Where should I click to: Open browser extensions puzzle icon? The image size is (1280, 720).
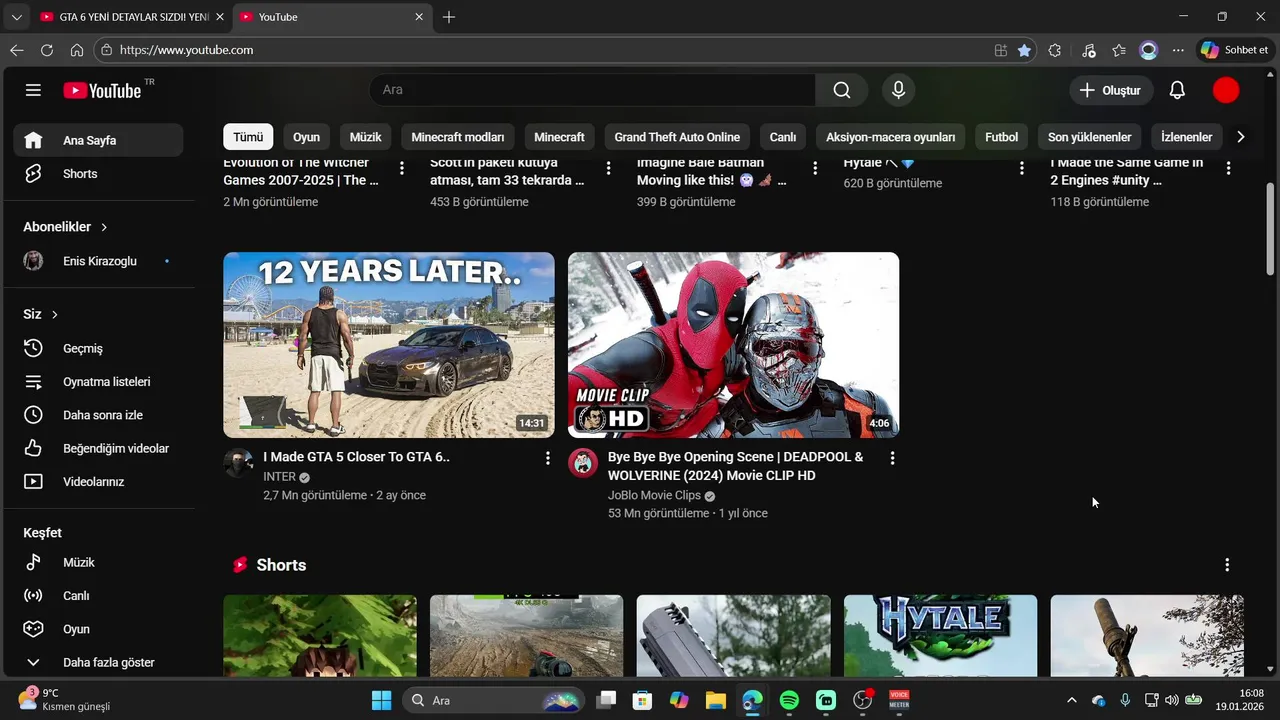[x=1054, y=50]
